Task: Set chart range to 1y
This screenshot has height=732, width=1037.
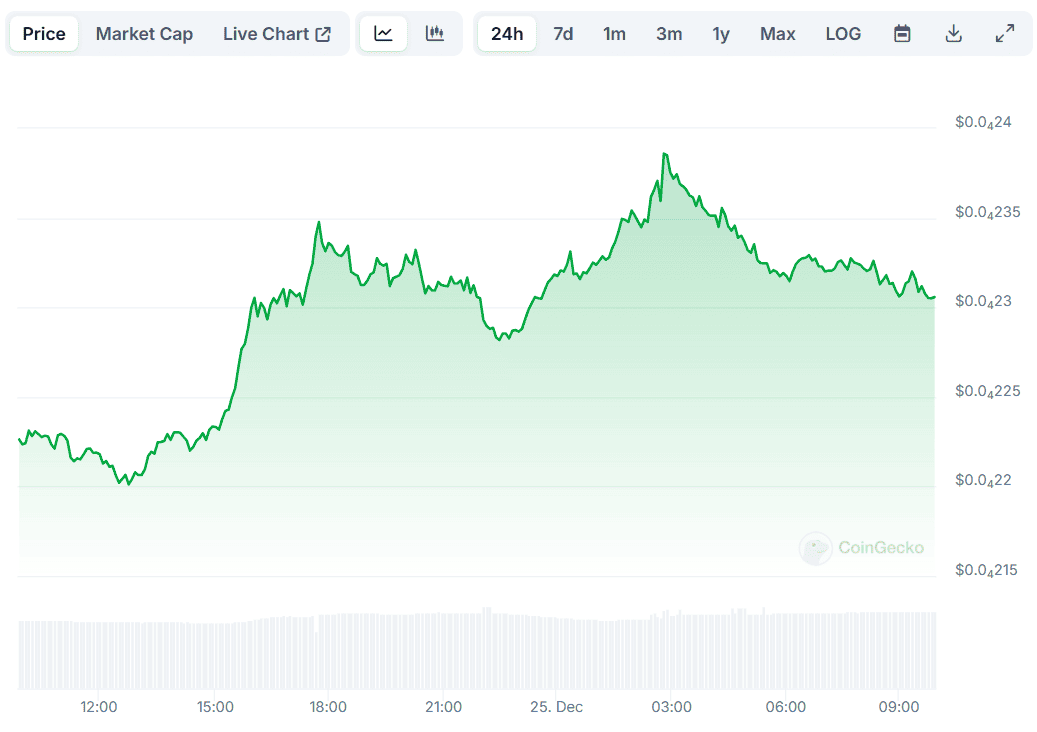Action: point(721,34)
